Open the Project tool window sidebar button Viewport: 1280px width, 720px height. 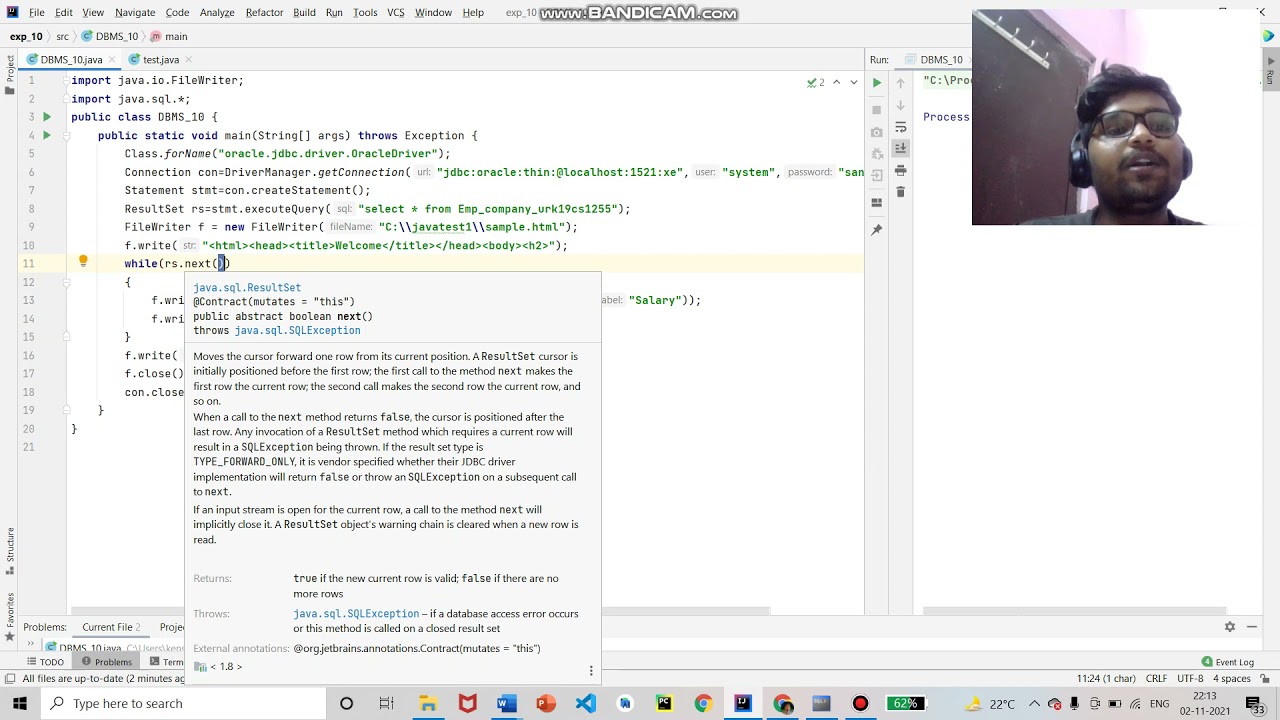point(10,75)
